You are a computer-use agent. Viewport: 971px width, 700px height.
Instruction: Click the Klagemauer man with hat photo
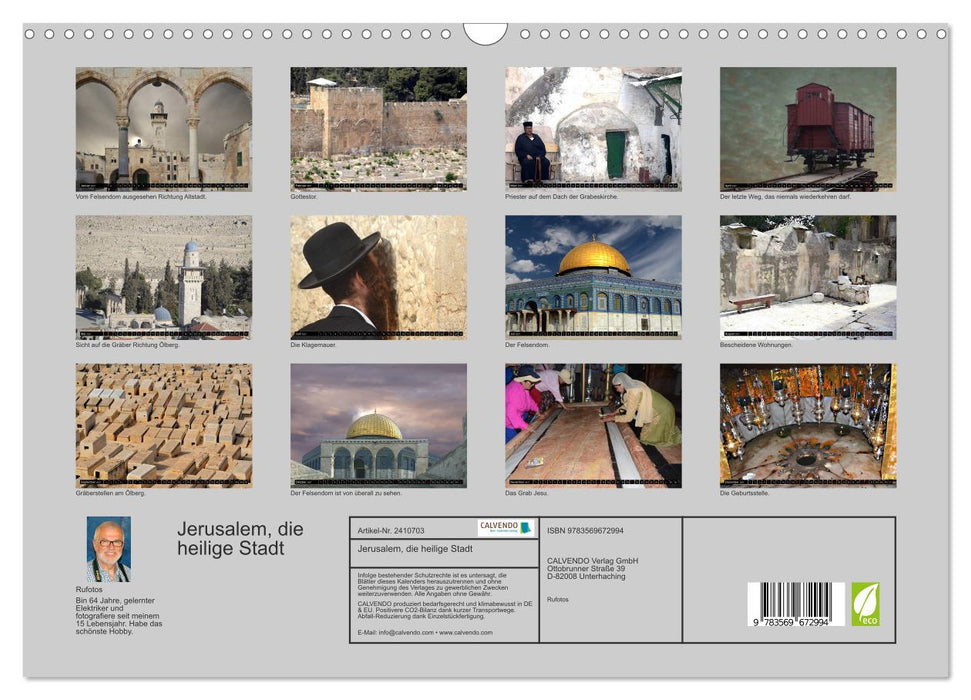click(378, 277)
